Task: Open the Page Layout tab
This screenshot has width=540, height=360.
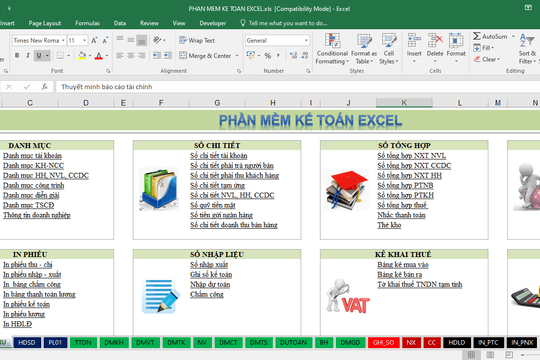Action: (45, 23)
